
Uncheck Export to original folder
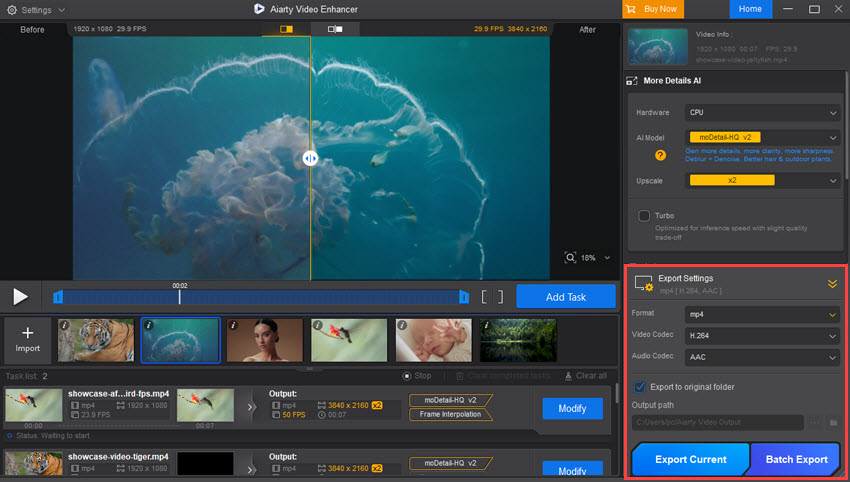pyautogui.click(x=640, y=387)
